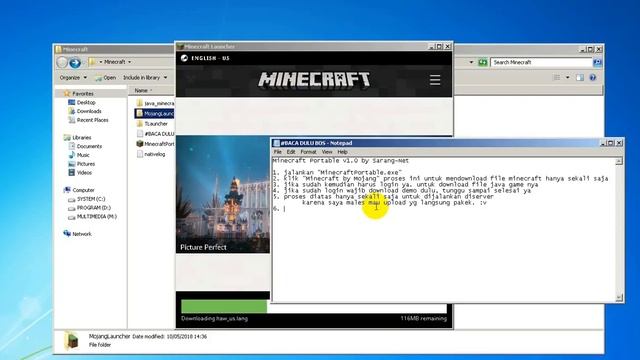The image size is (640, 360).
Task: Click Notepad scrollbar down arrow
Action: (619, 298)
